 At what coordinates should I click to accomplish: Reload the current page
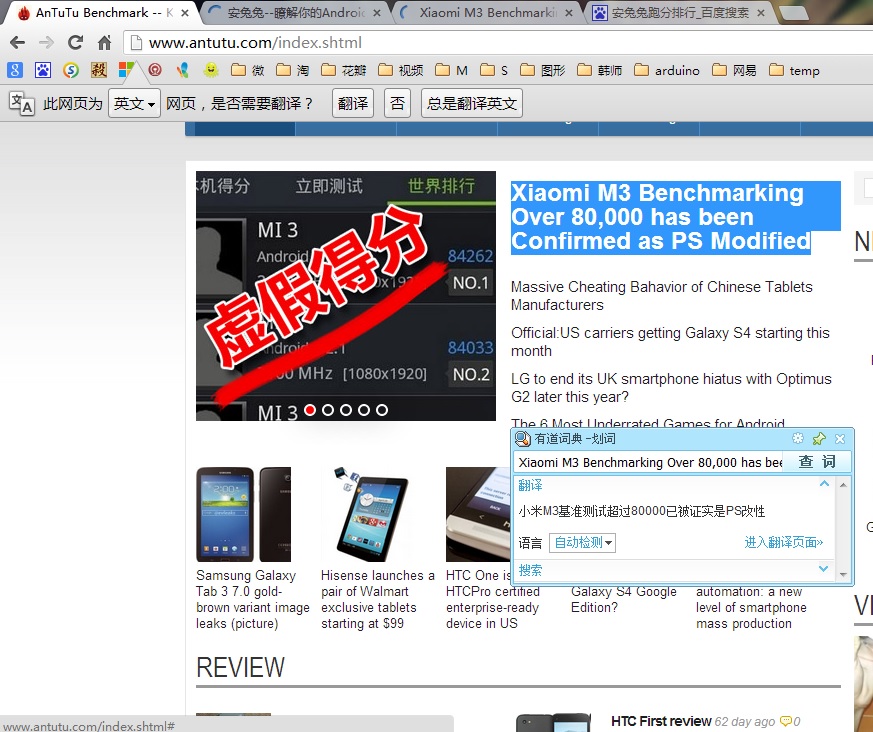point(75,42)
